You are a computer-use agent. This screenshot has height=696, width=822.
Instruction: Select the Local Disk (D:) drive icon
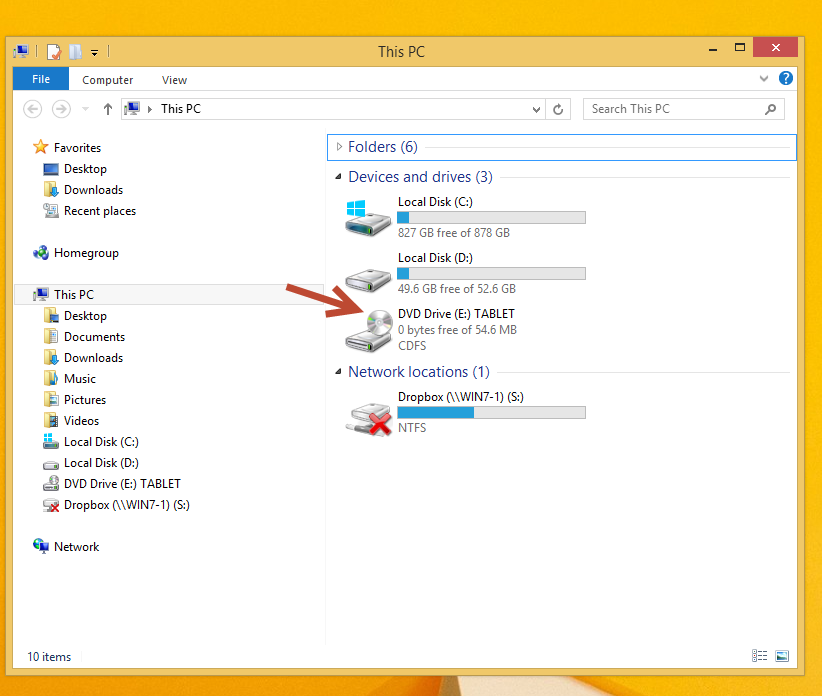point(367,279)
